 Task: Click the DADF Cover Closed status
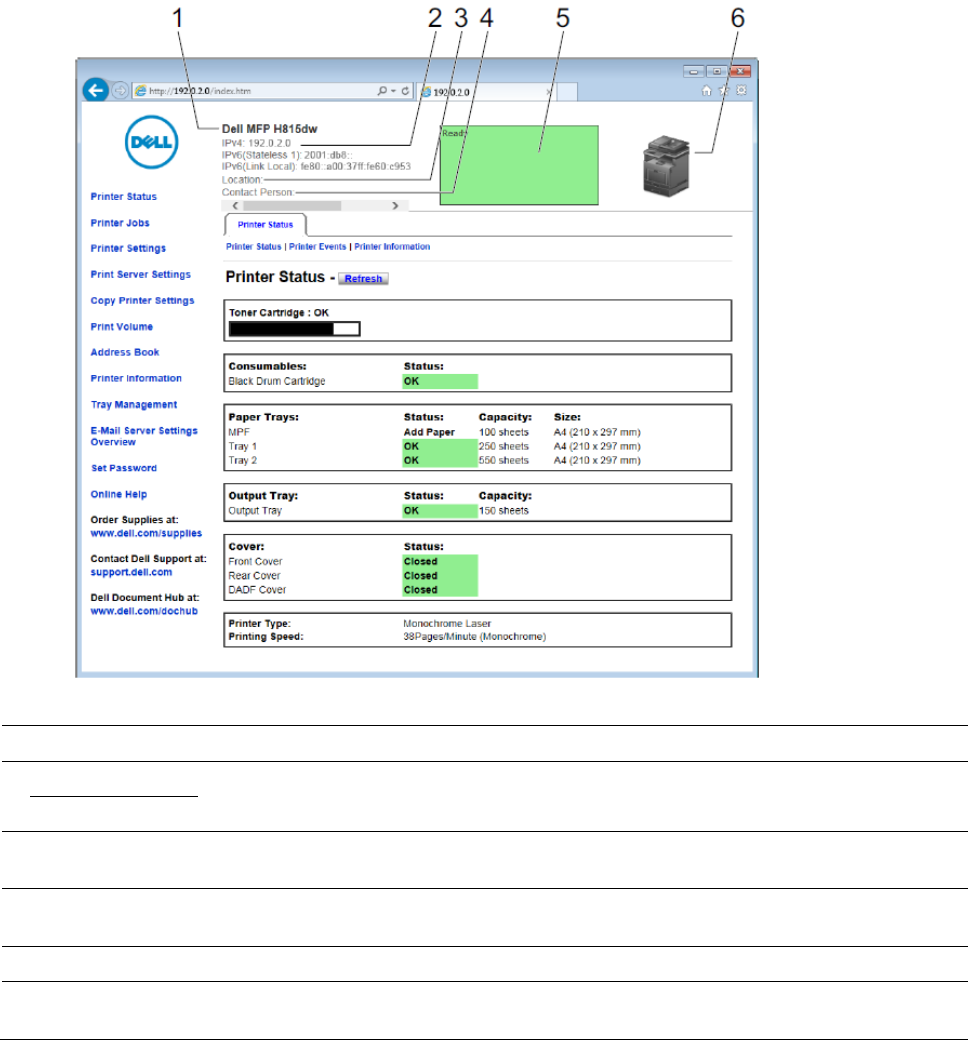pyautogui.click(x=440, y=590)
